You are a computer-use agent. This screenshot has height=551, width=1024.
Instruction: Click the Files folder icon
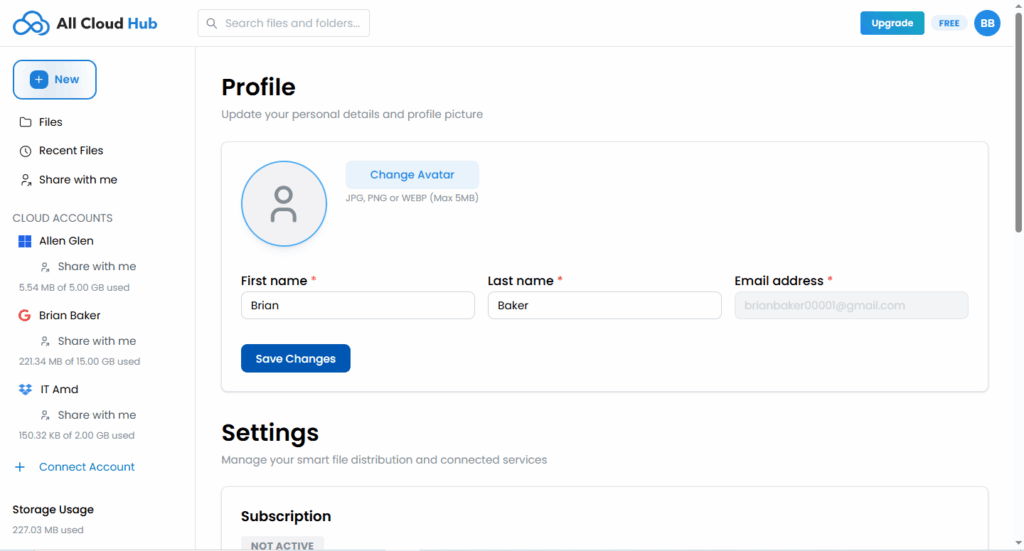pyautogui.click(x=25, y=122)
